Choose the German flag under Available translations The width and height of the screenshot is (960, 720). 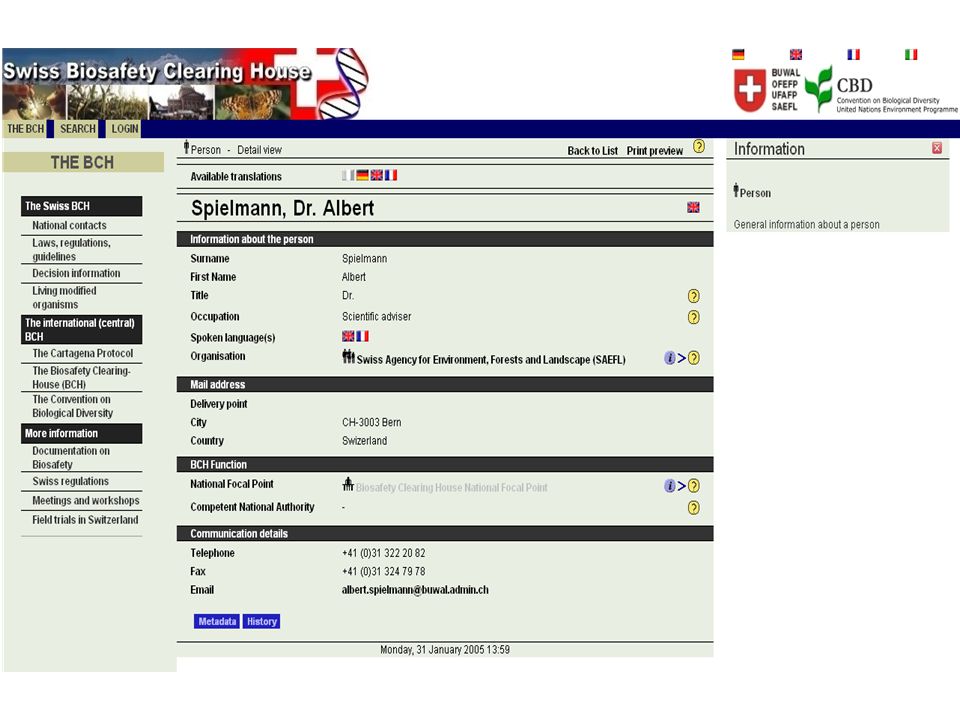click(362, 175)
